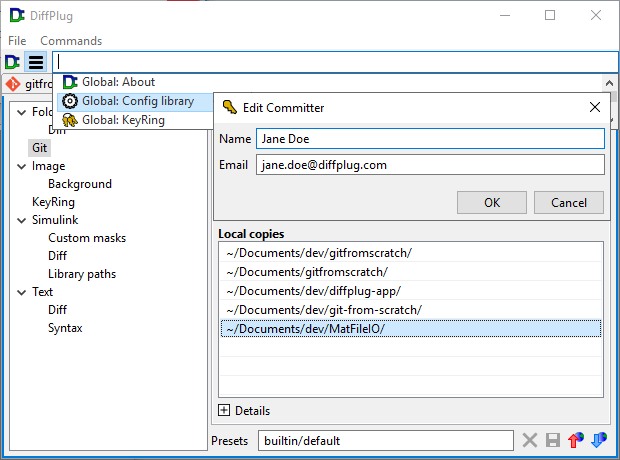Click the git diamond icon on tab
The width and height of the screenshot is (620, 460).
[13, 84]
